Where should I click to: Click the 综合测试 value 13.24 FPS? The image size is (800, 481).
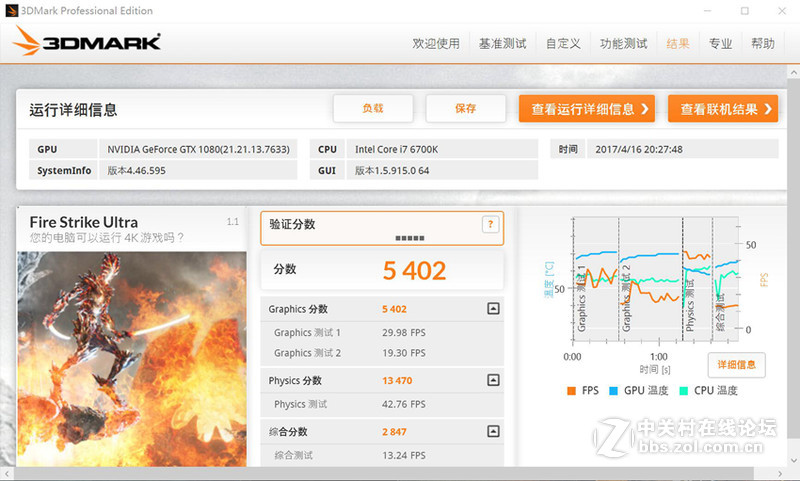click(x=404, y=455)
